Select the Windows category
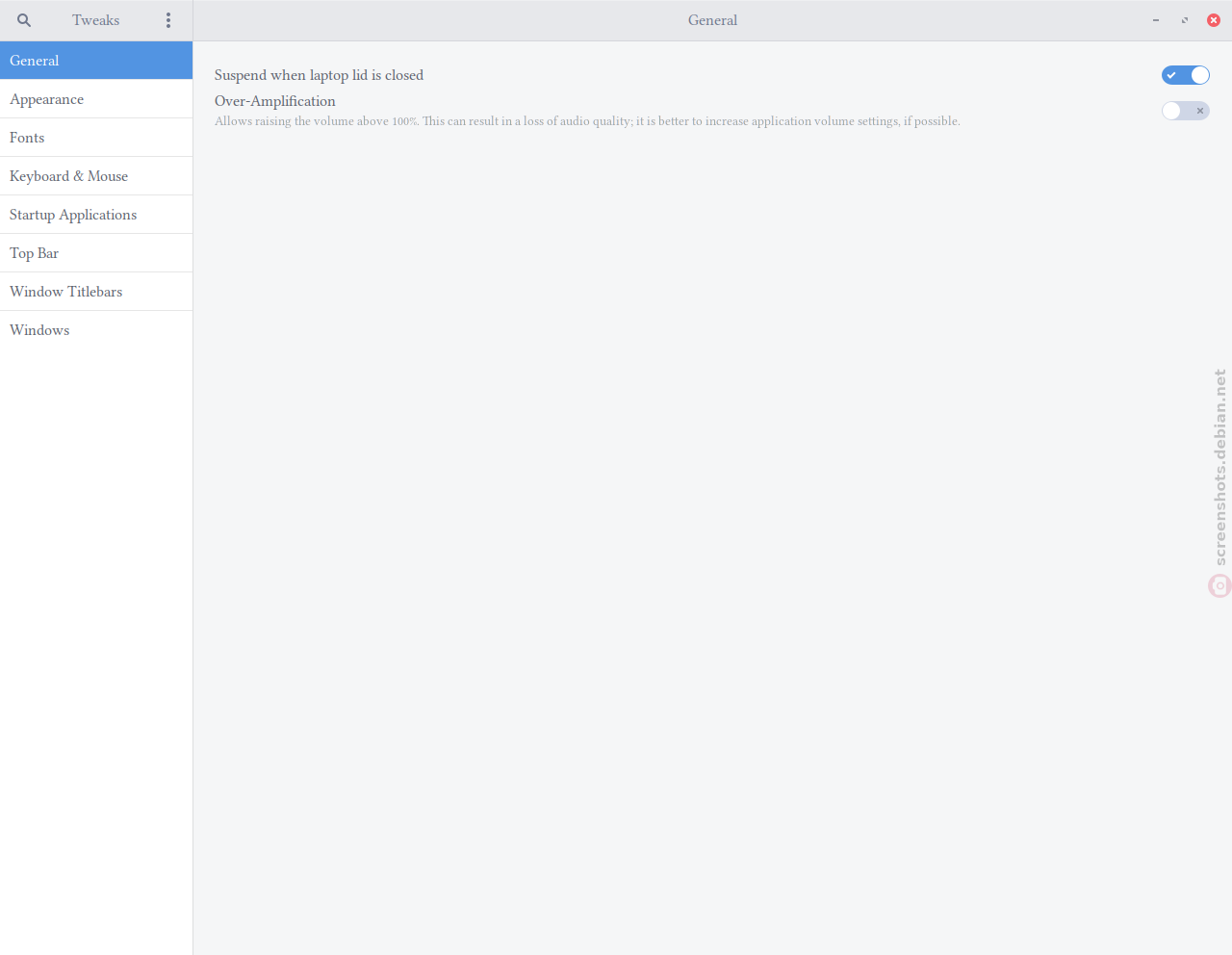This screenshot has height=955, width=1232. pos(96,330)
